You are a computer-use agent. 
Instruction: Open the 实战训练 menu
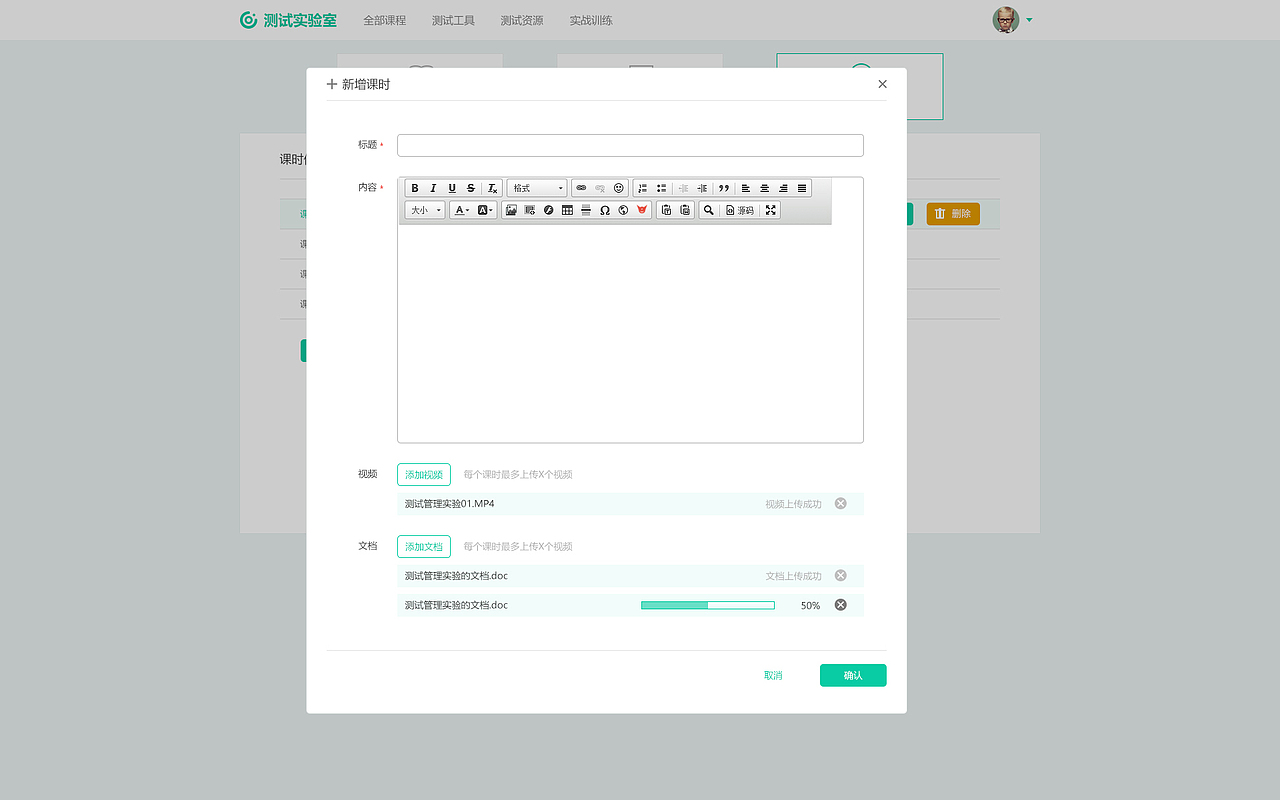tap(591, 20)
